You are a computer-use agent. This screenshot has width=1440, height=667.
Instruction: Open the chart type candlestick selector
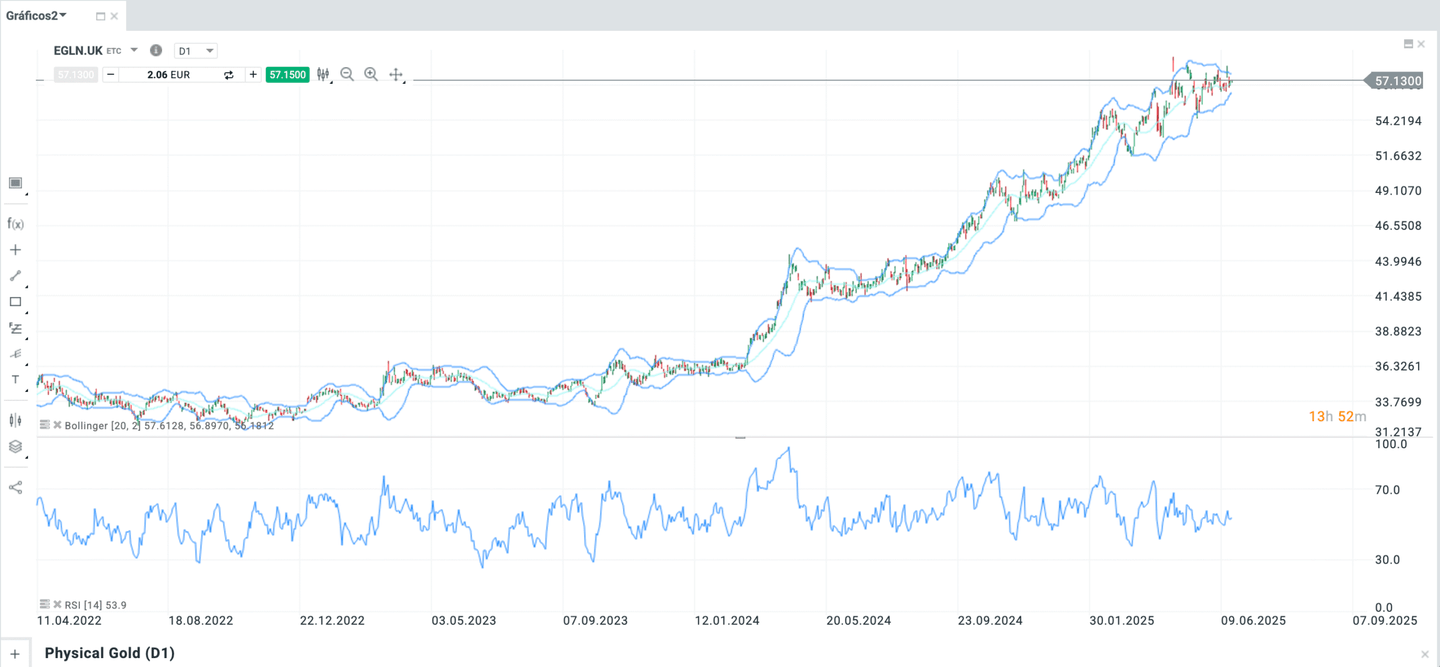pos(324,75)
